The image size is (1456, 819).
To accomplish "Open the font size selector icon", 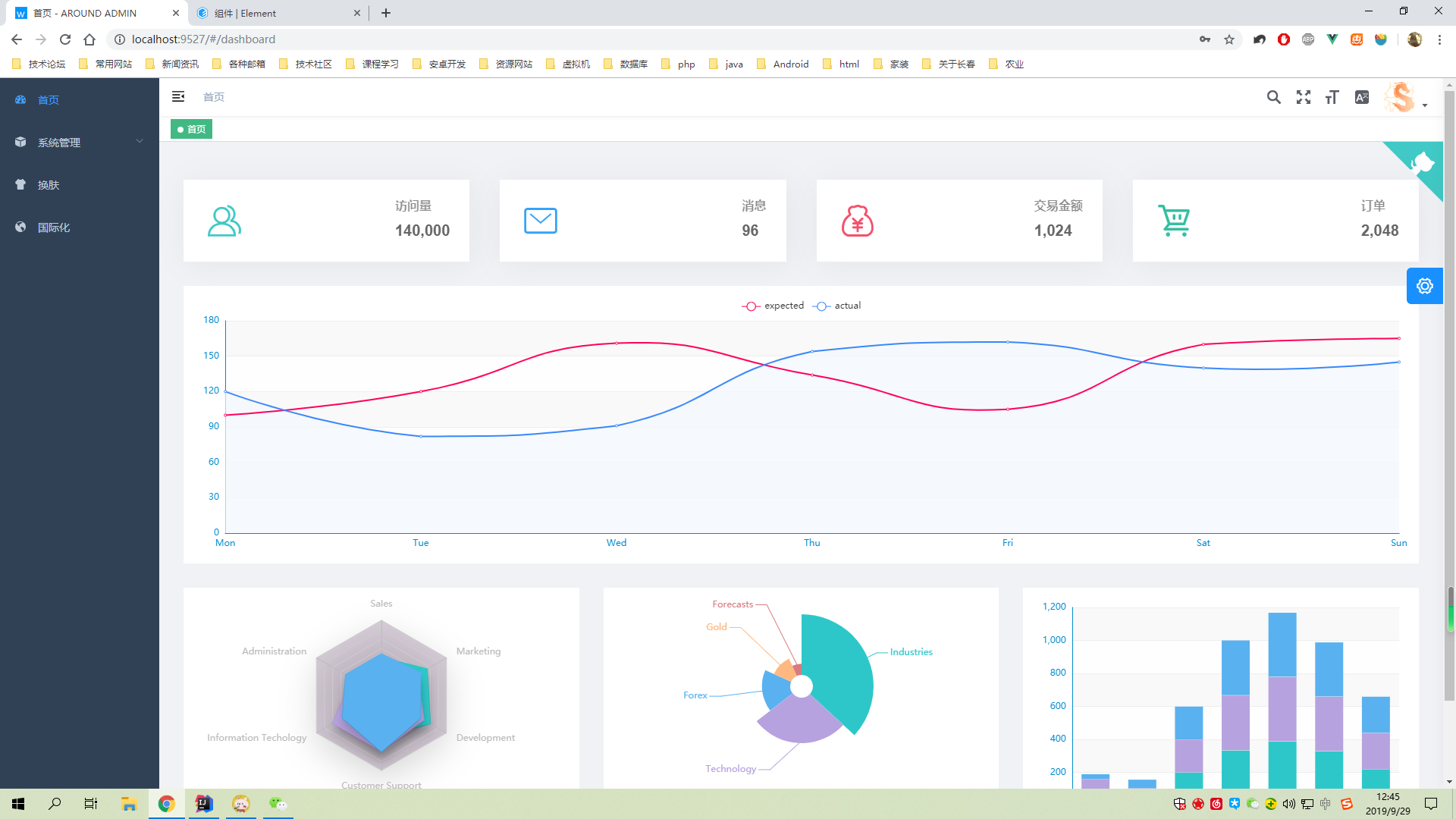I will 1332,97.
